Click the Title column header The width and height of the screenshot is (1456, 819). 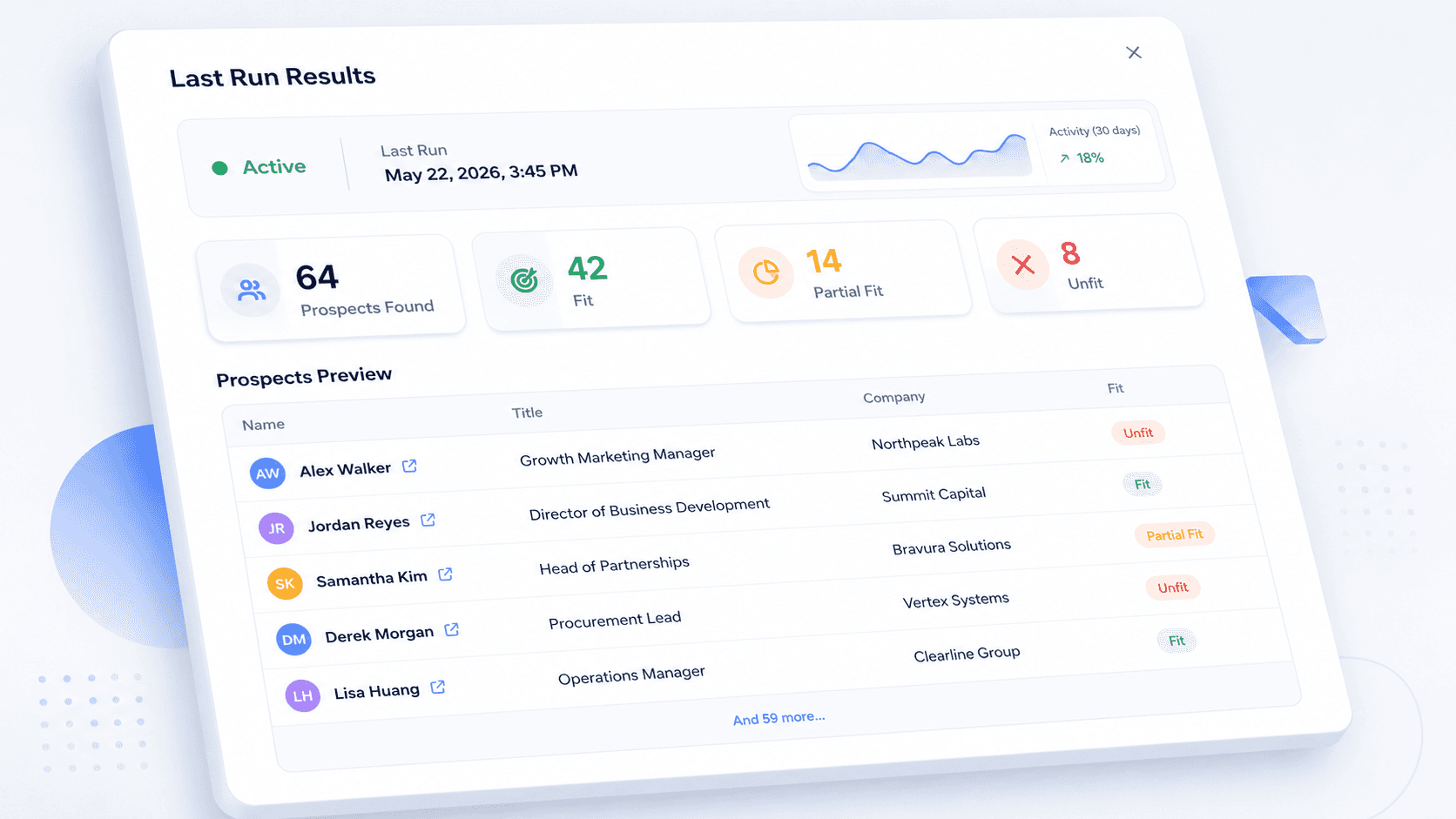coord(527,413)
